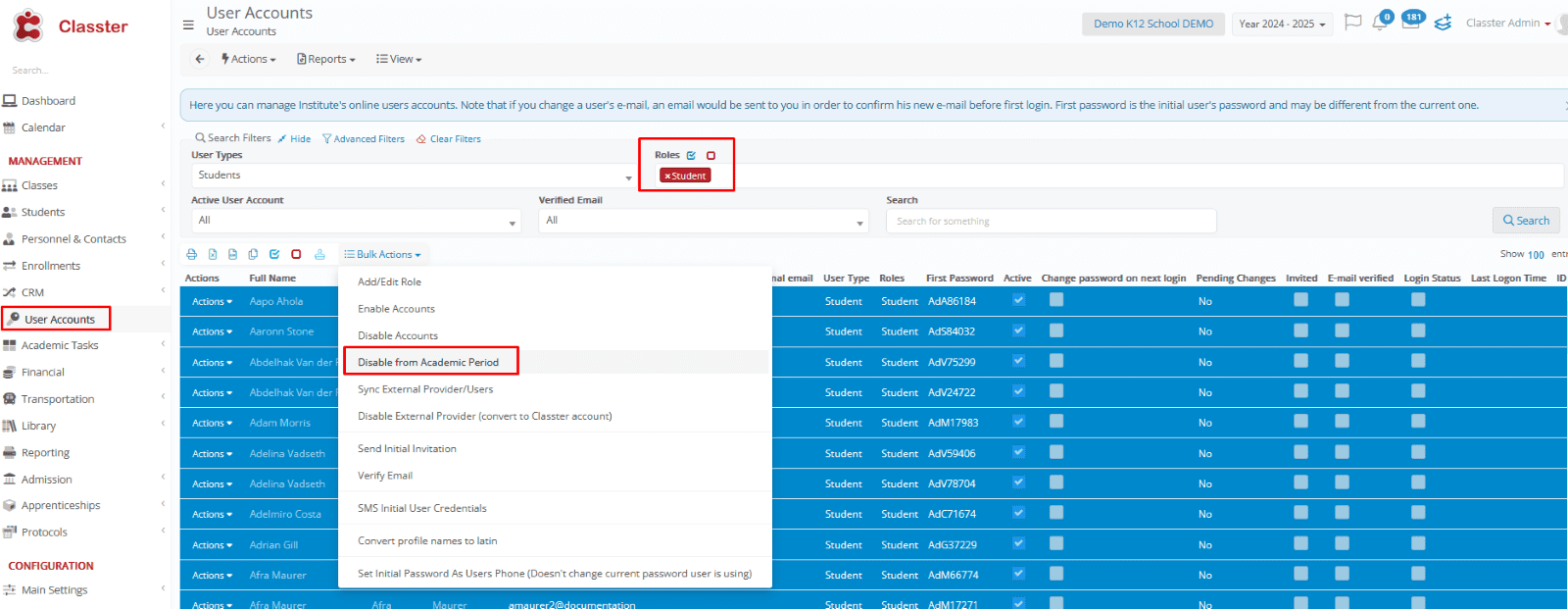Open Aaronn Stone user link

[281, 331]
